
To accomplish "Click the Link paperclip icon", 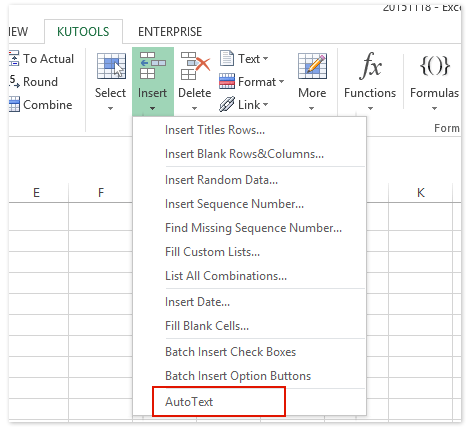I will (227, 104).
